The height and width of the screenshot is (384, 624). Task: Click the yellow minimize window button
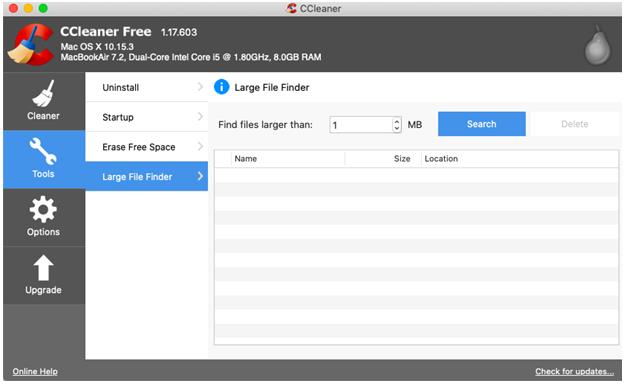(28, 8)
